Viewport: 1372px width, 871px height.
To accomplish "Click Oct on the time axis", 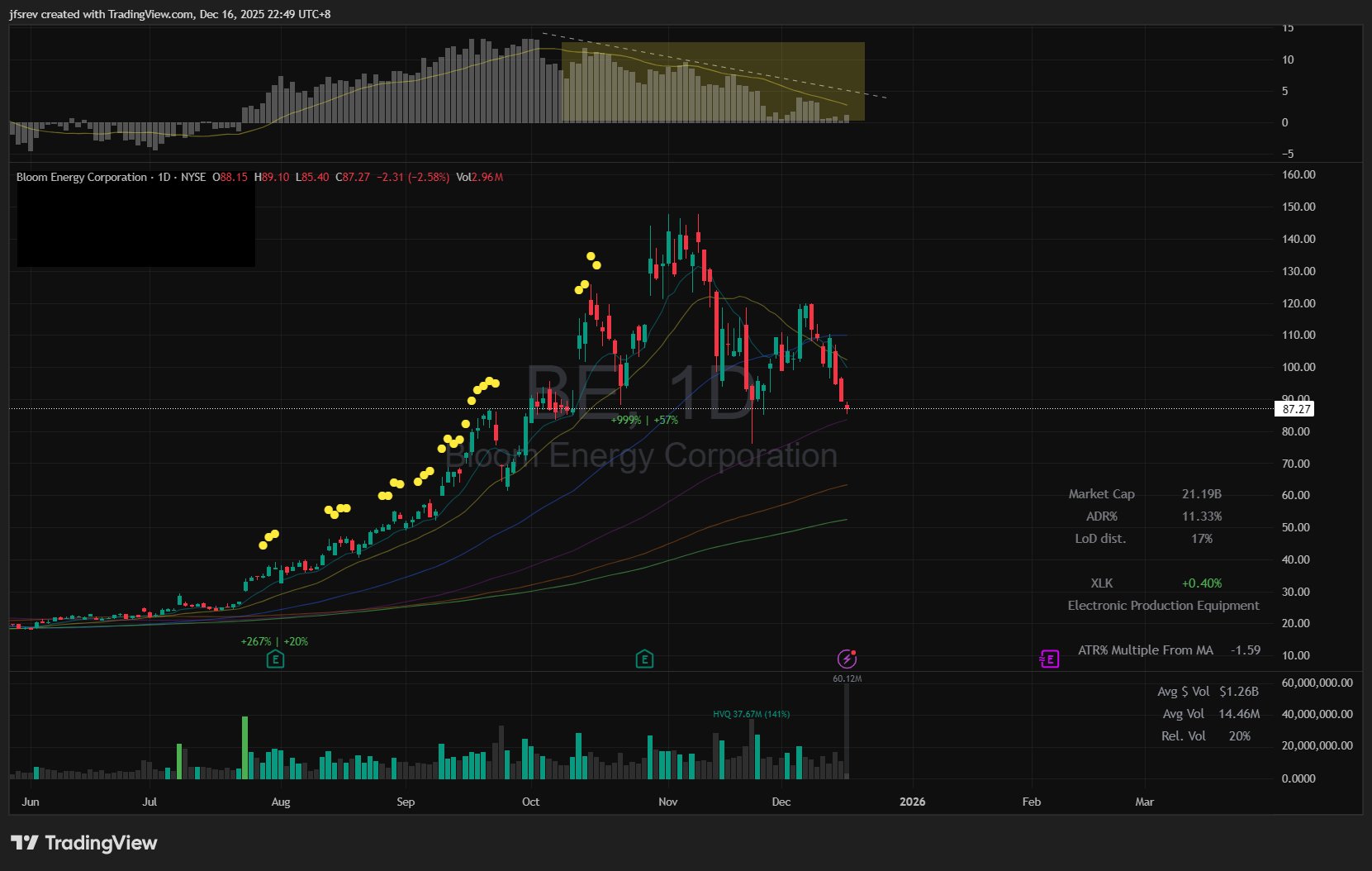I will tap(530, 802).
